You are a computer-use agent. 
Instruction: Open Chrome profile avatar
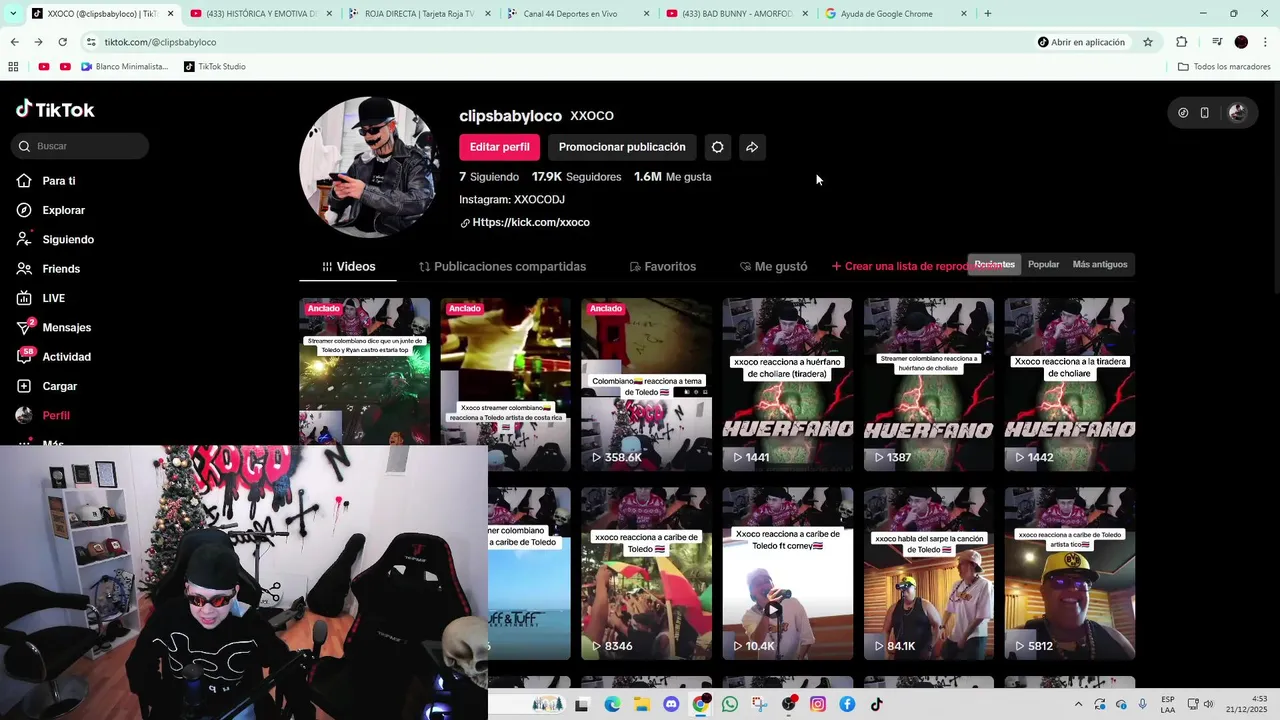coord(1241,42)
